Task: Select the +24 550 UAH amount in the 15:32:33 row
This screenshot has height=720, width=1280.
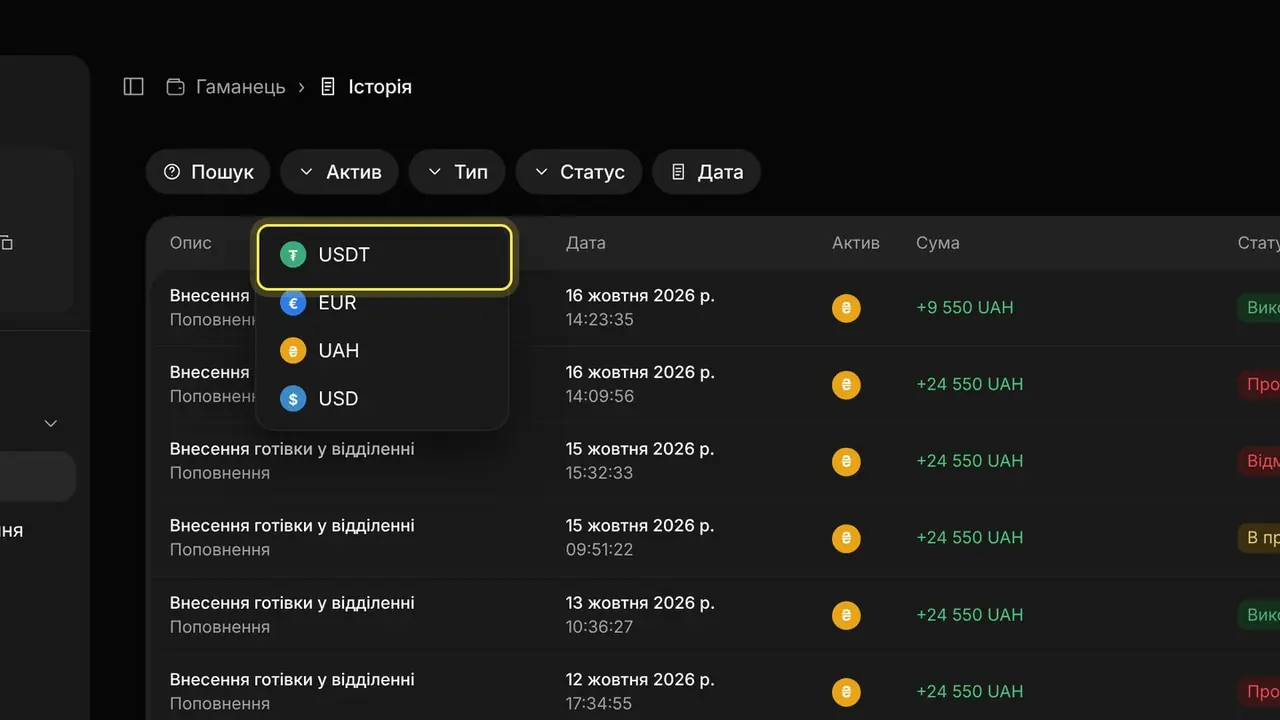Action: 970,461
